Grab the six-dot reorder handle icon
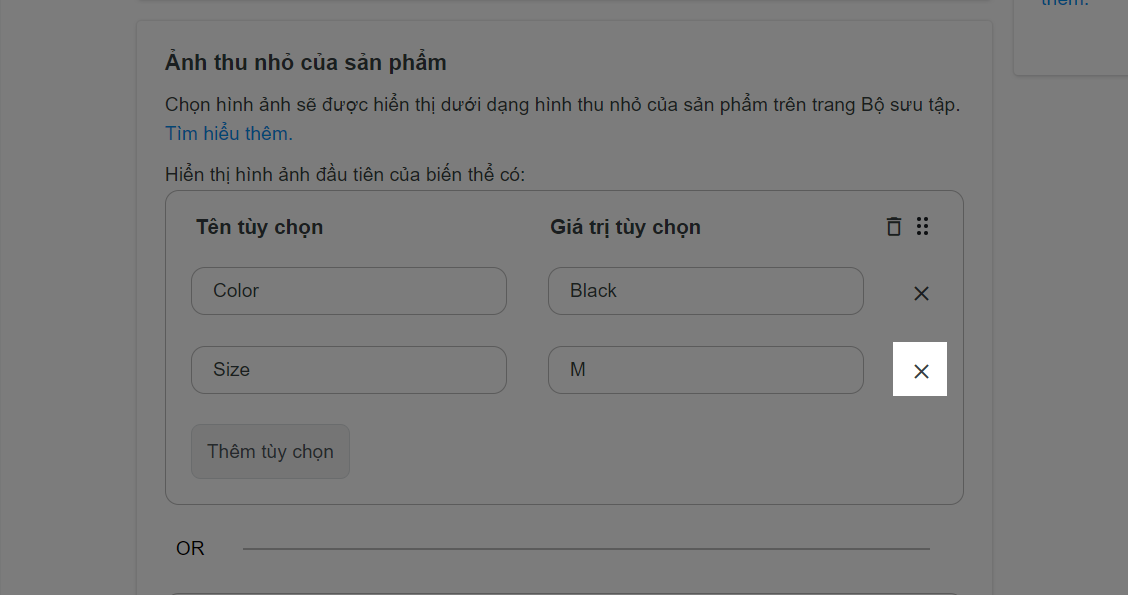 coord(922,227)
